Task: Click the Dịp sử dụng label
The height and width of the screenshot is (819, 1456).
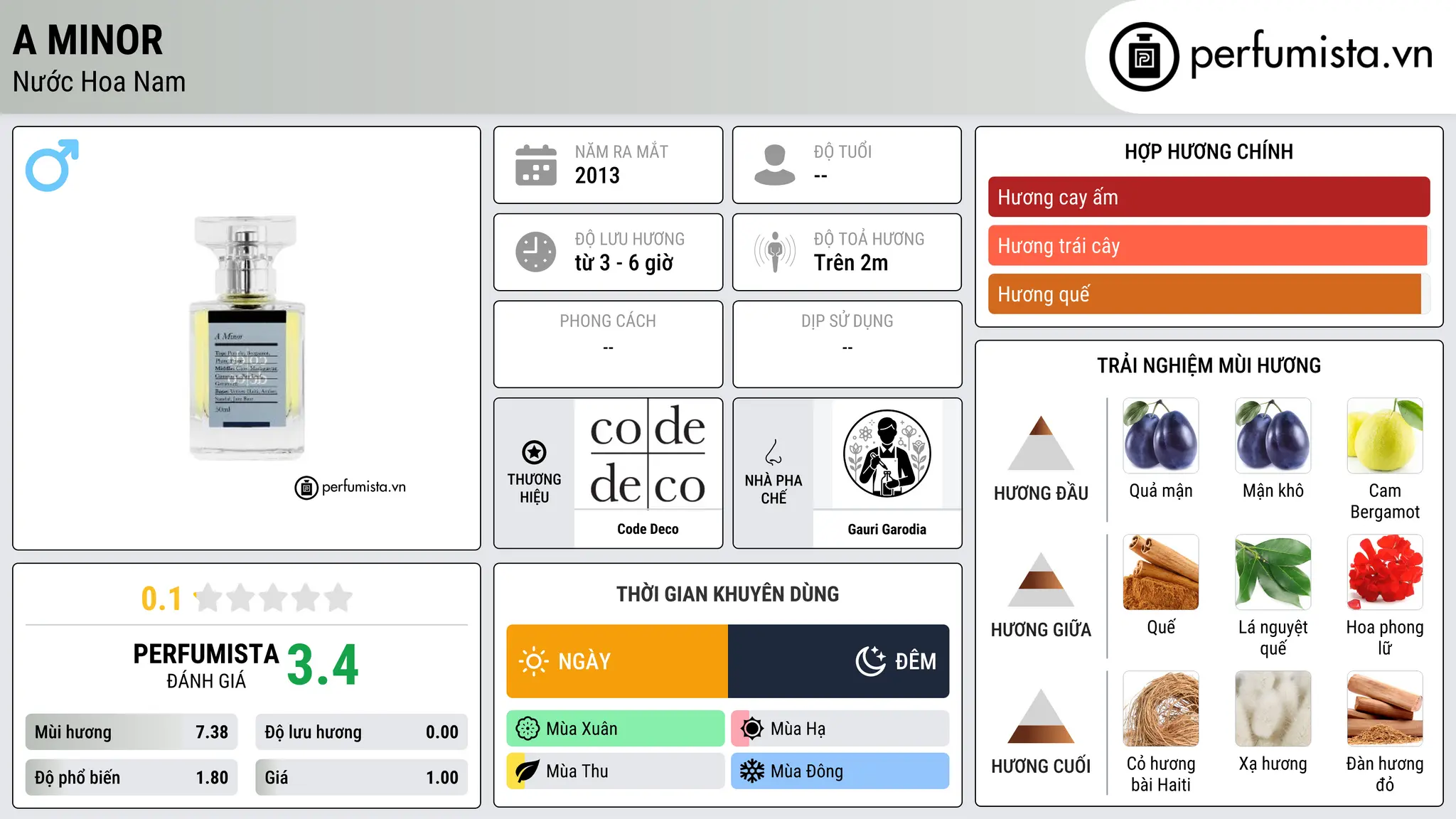Action: (x=847, y=321)
